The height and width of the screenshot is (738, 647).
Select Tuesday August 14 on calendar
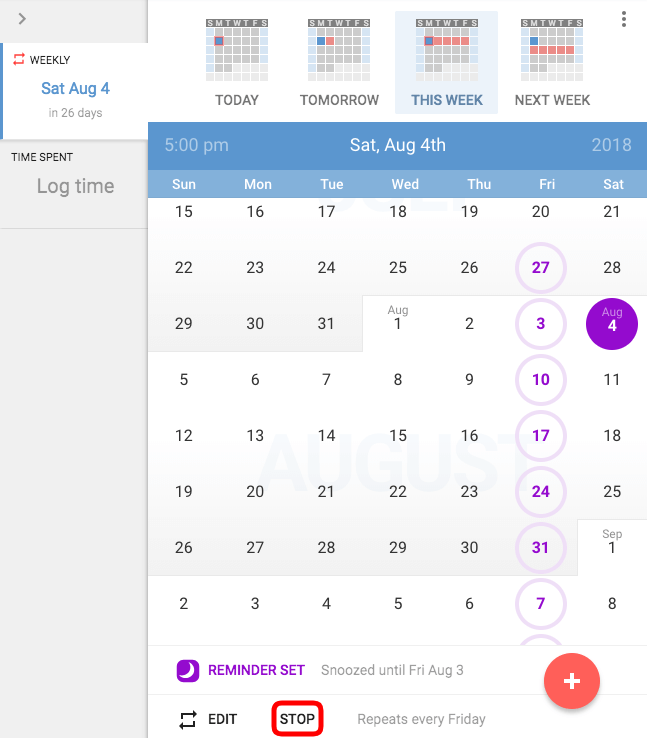326,436
